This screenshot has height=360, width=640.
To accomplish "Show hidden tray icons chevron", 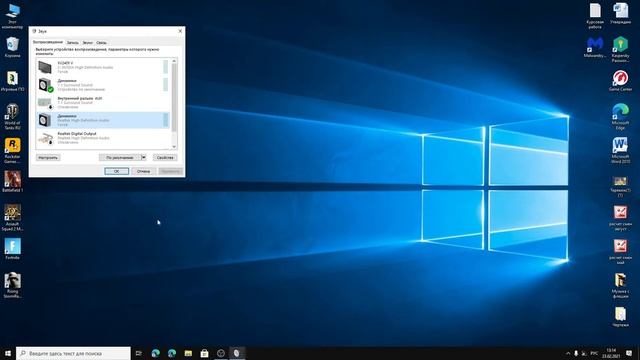I will click(x=568, y=353).
